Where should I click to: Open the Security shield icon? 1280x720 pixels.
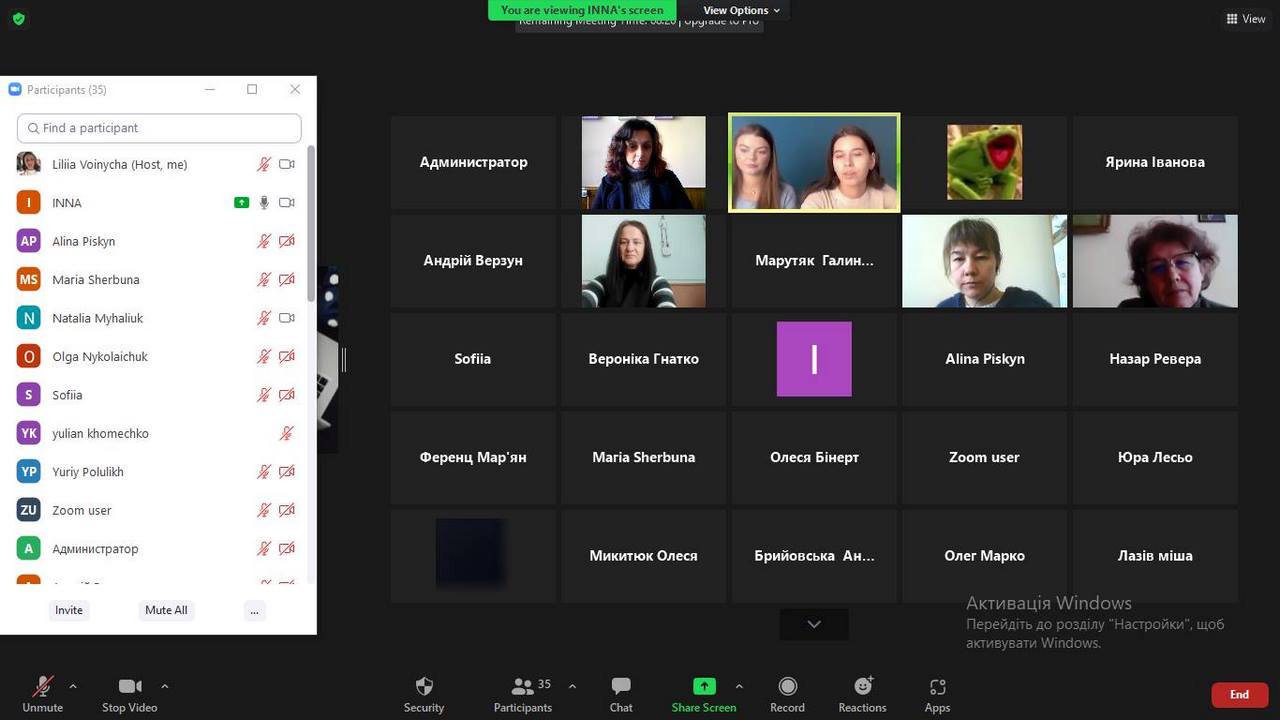[x=424, y=686]
